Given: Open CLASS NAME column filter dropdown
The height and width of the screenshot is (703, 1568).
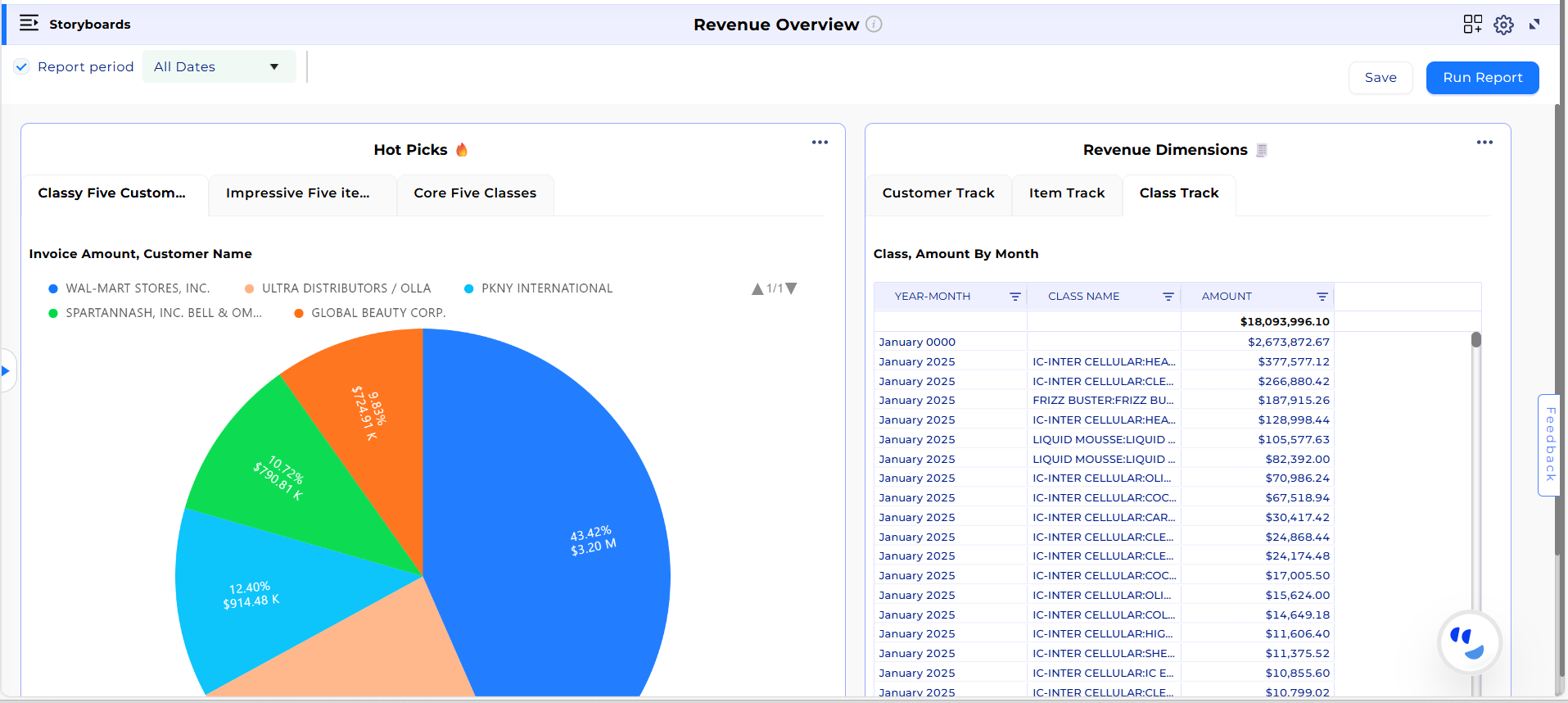Looking at the screenshot, I should 1168,297.
